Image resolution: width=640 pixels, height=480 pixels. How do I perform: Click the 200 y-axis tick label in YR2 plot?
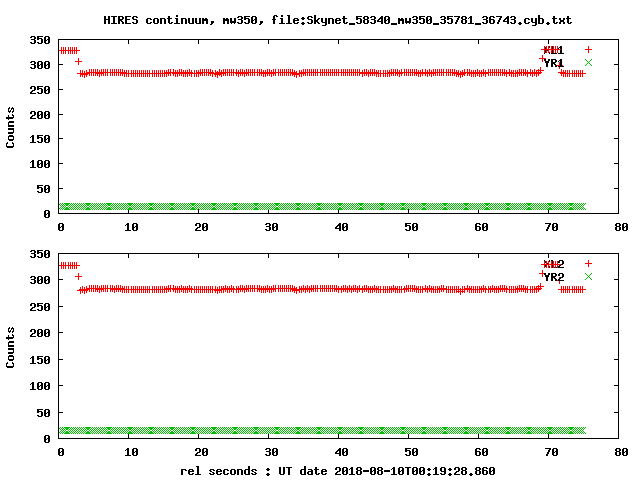(x=40, y=333)
